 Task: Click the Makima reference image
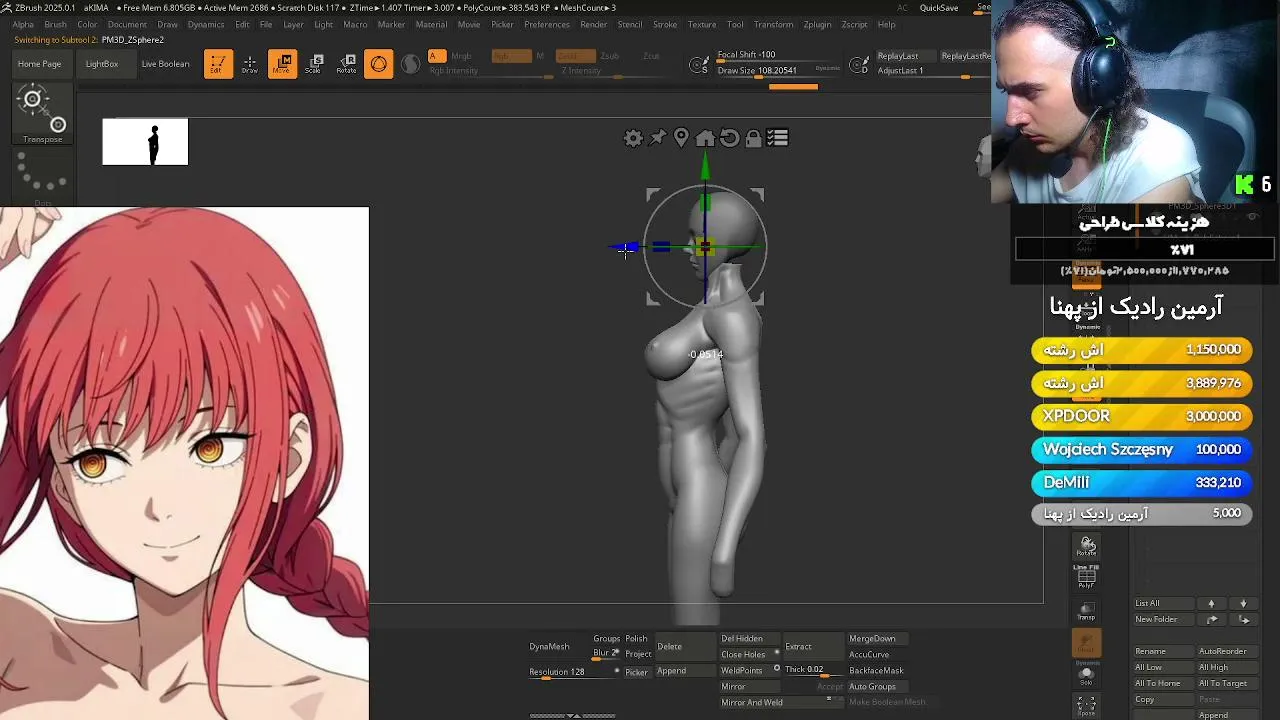tap(184, 463)
